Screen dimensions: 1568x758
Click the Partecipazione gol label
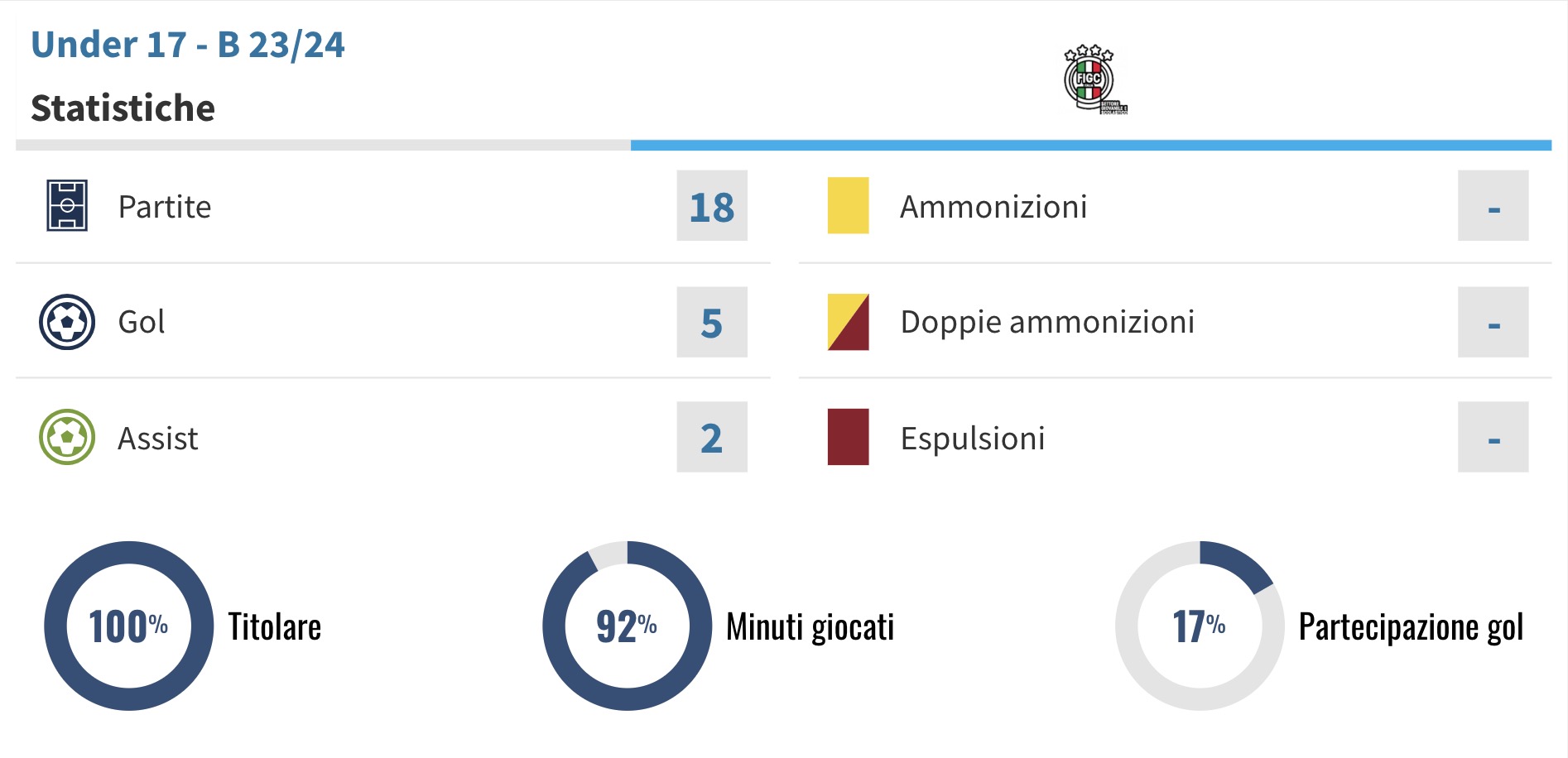(x=1411, y=627)
